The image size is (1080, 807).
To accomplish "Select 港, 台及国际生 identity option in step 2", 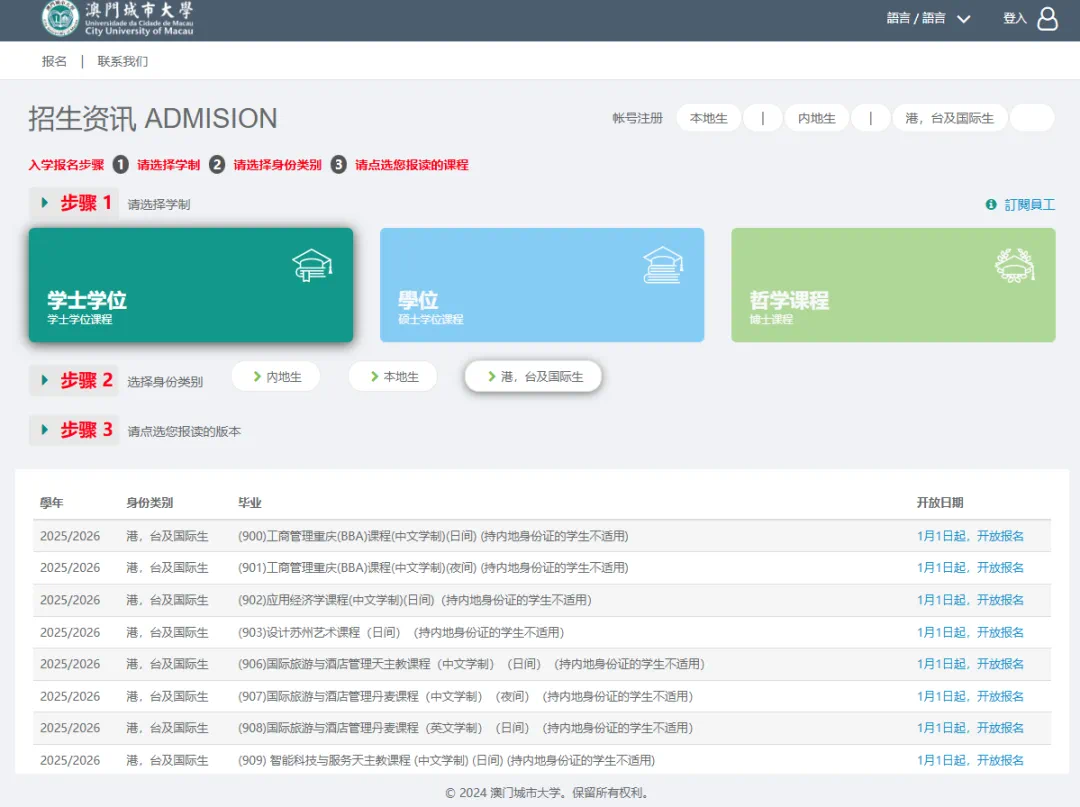I will 533,377.
